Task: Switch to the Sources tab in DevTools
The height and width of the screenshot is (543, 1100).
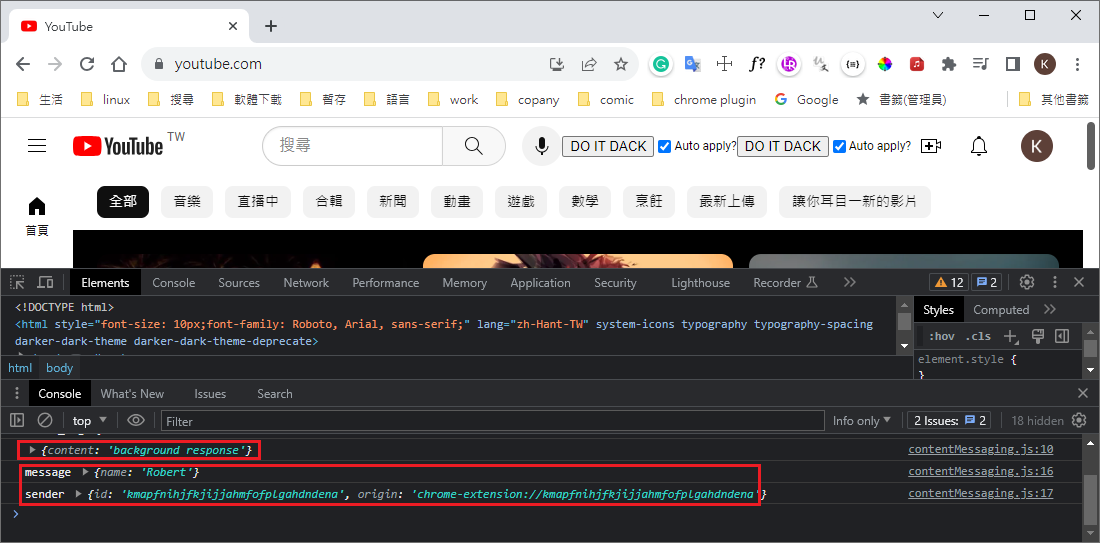Action: [x=239, y=283]
